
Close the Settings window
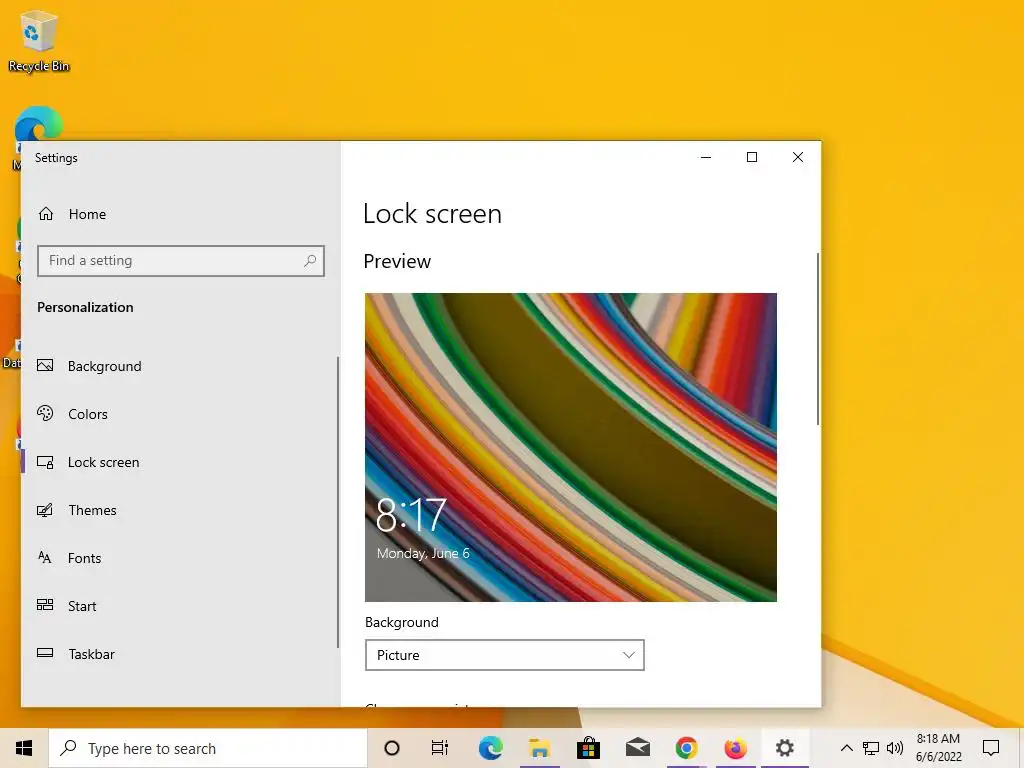coord(797,157)
